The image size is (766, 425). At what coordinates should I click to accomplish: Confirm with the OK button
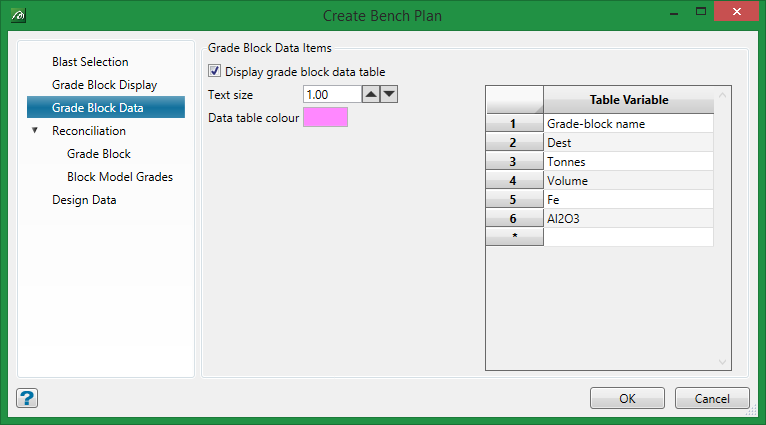pyautogui.click(x=627, y=398)
